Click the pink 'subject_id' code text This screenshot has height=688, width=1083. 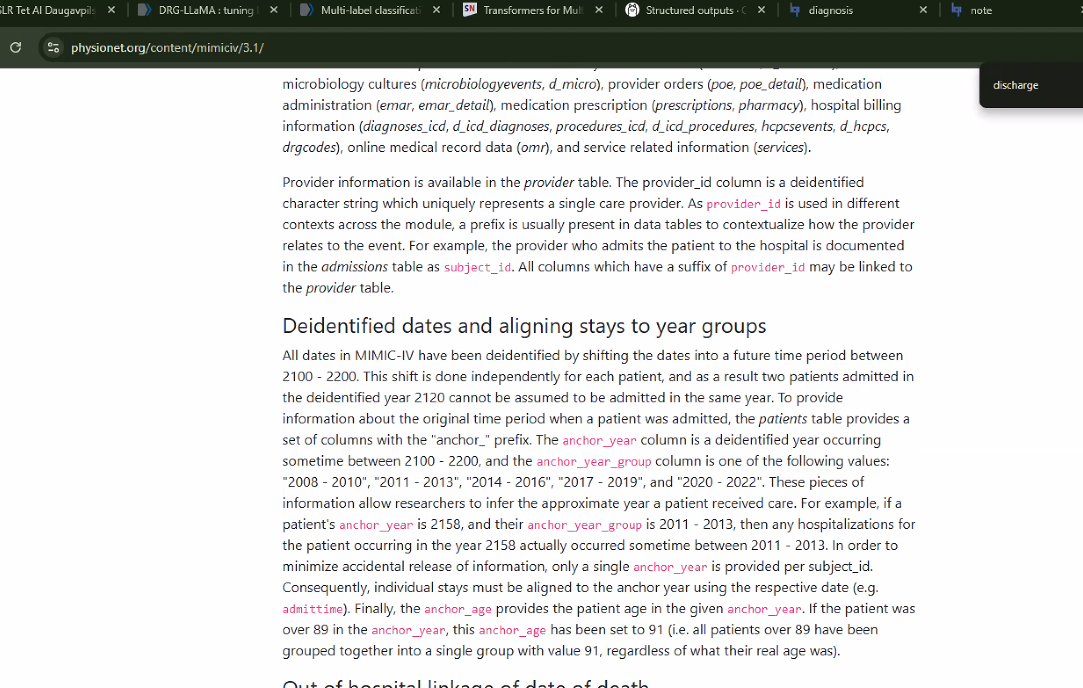pos(477,268)
